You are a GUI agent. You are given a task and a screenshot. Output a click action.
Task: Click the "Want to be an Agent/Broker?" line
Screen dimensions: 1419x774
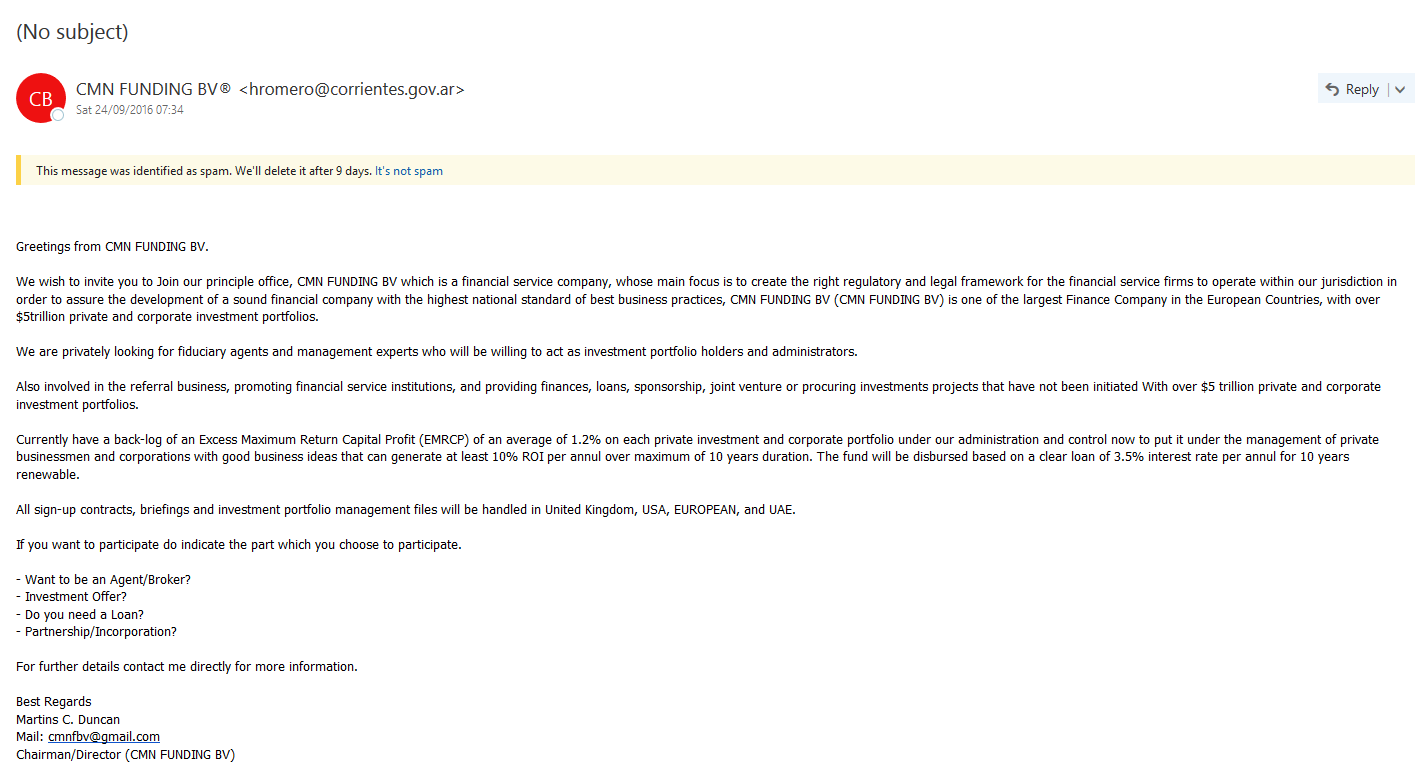click(104, 580)
